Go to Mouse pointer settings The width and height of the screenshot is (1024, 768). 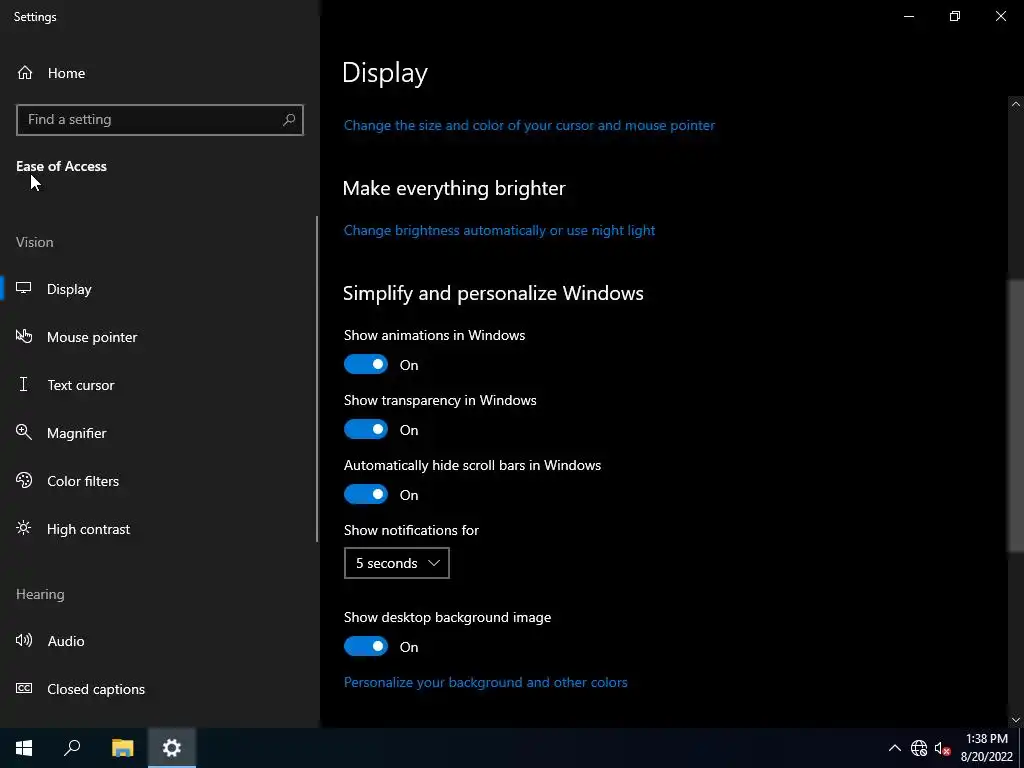click(159, 337)
